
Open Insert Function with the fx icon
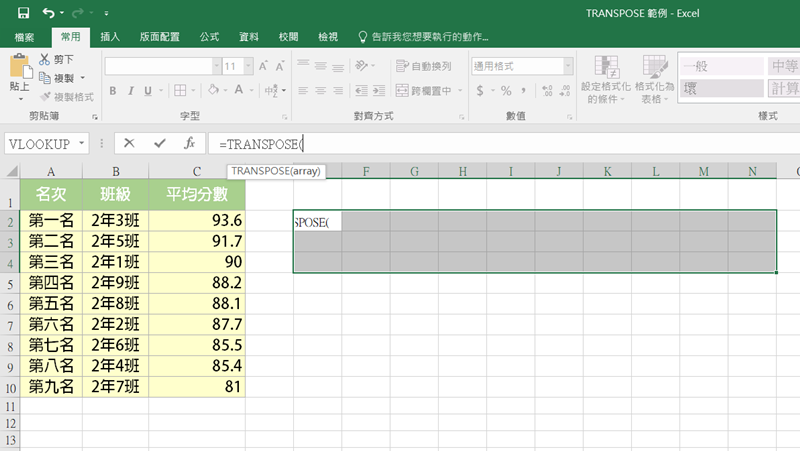[189, 143]
